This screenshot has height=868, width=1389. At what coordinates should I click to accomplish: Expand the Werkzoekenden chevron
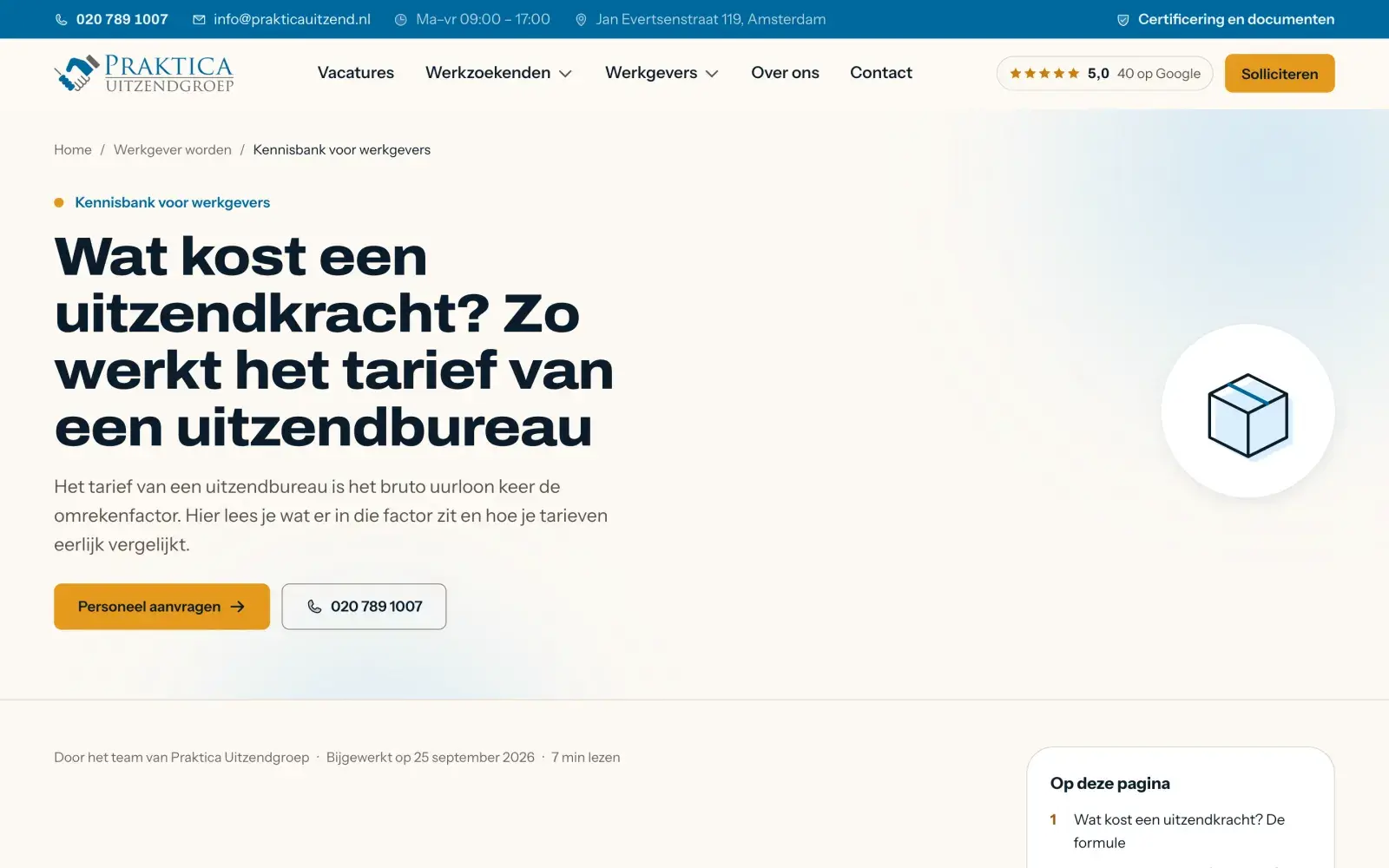point(565,74)
